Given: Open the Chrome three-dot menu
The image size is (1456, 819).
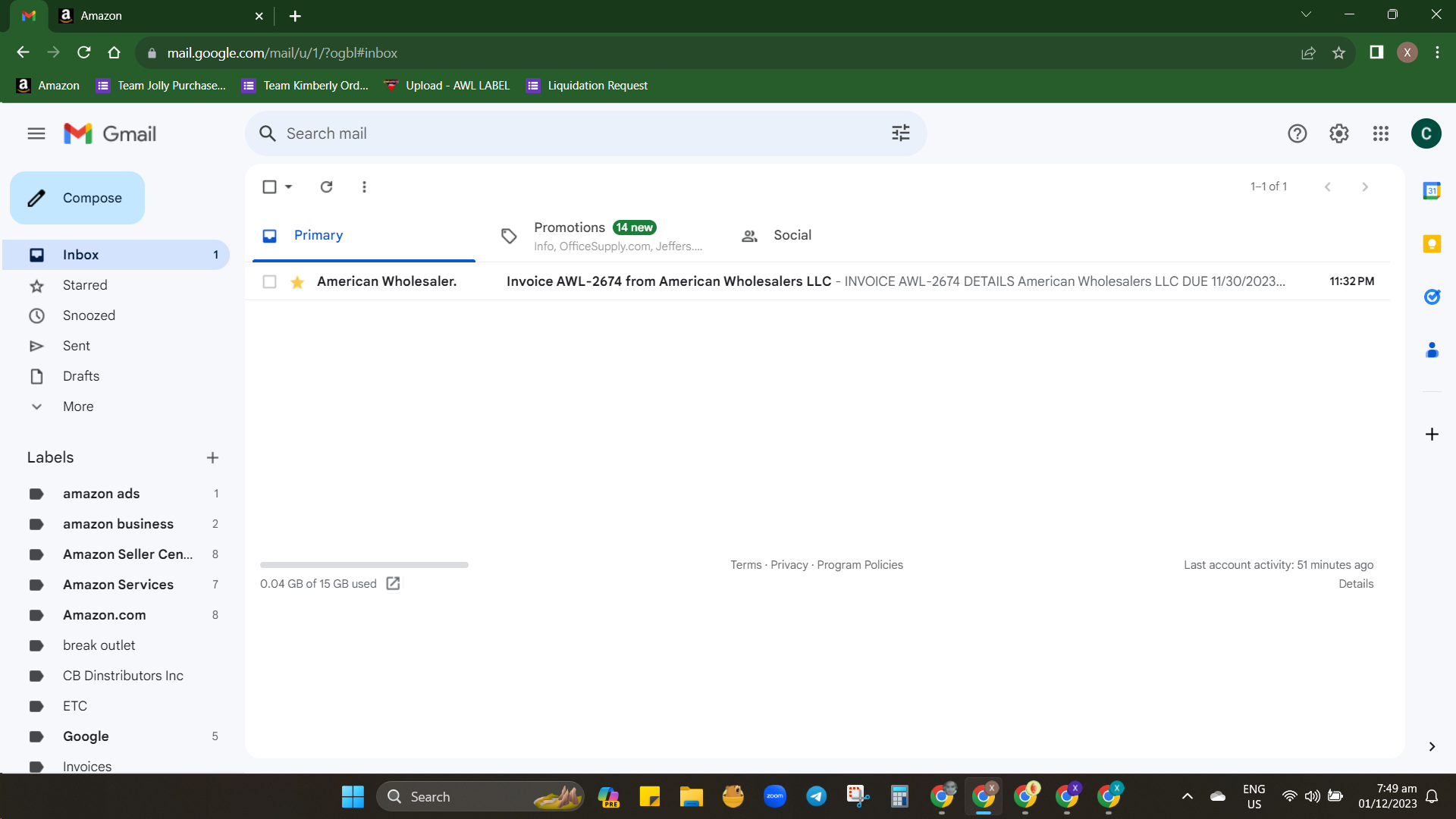Looking at the screenshot, I should (x=1437, y=52).
